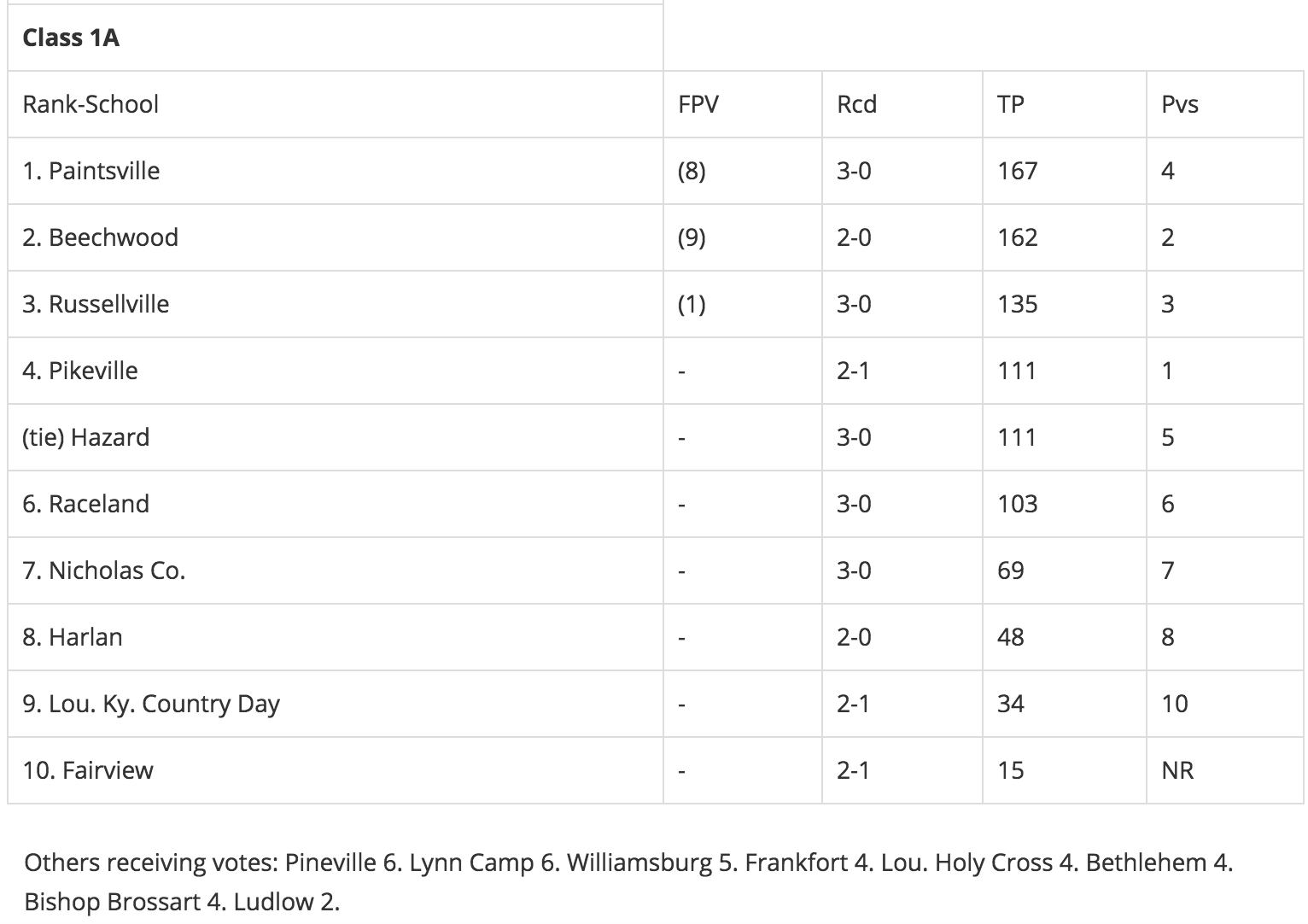Viewport: 1308px width, 924px height.
Task: Select the Rank-School column header
Action: coord(335,104)
